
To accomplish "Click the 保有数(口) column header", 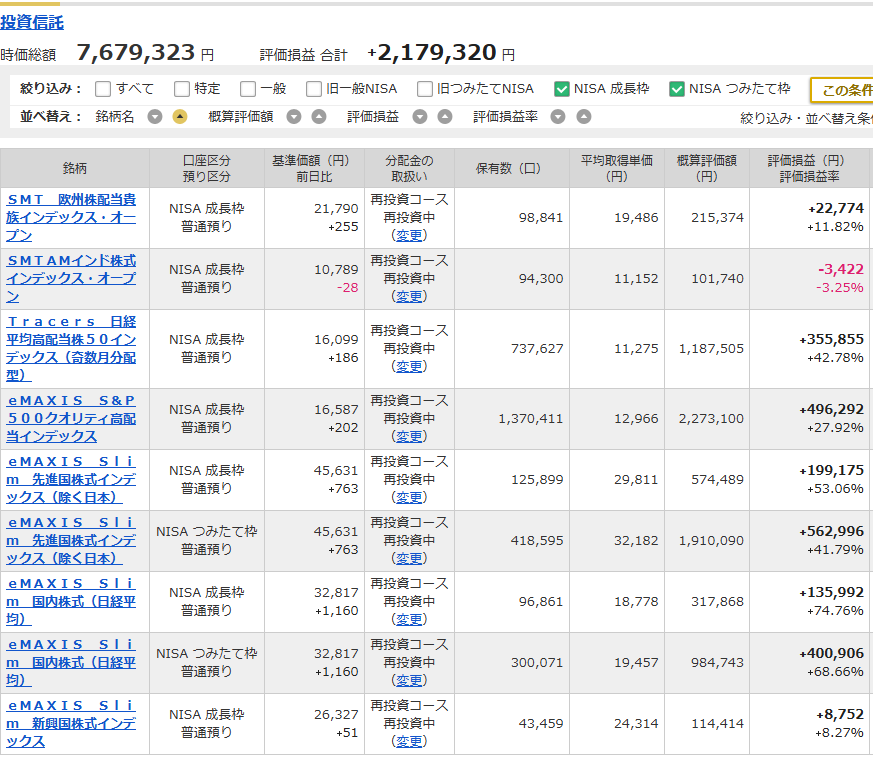I will coord(512,168).
